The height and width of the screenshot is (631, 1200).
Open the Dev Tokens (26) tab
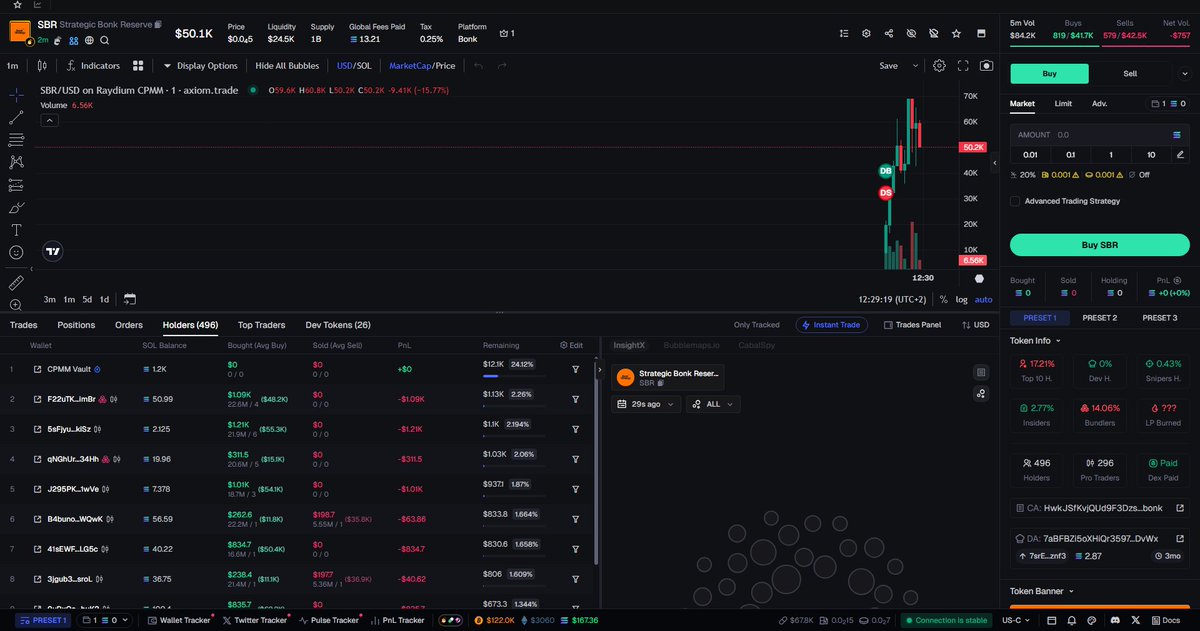pyautogui.click(x=338, y=325)
